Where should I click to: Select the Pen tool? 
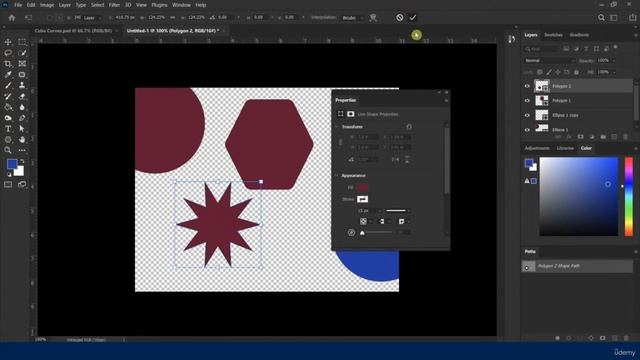[22, 118]
